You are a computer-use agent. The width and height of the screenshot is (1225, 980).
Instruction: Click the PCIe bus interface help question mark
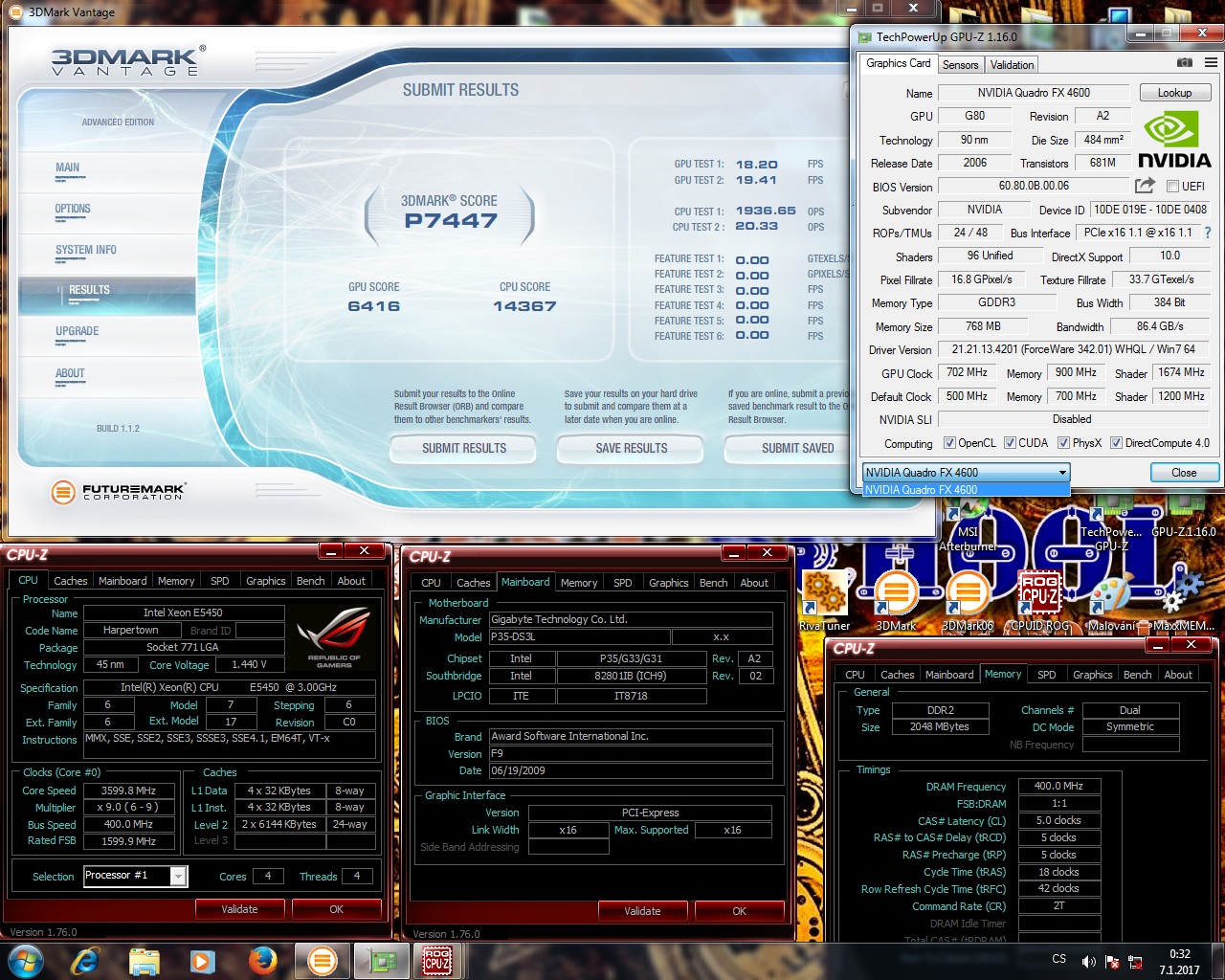[1208, 233]
